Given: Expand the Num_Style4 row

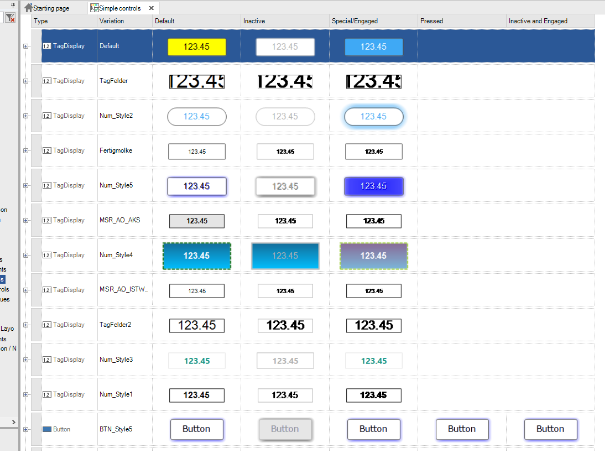Looking at the screenshot, I should (25, 255).
